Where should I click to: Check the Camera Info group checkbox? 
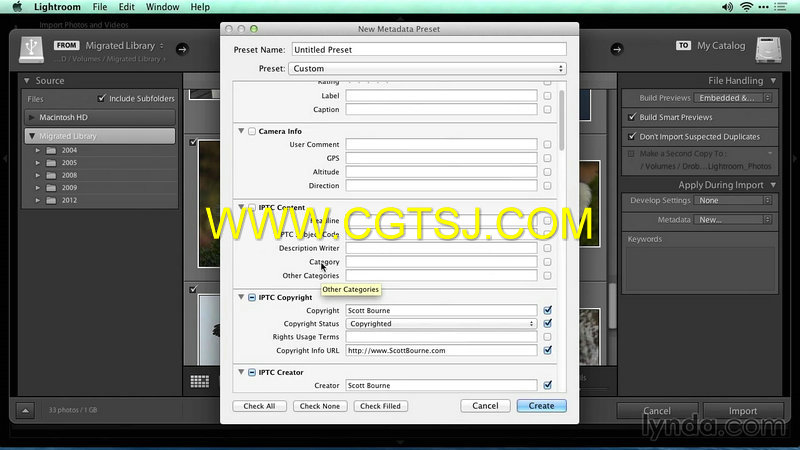tap(252, 131)
